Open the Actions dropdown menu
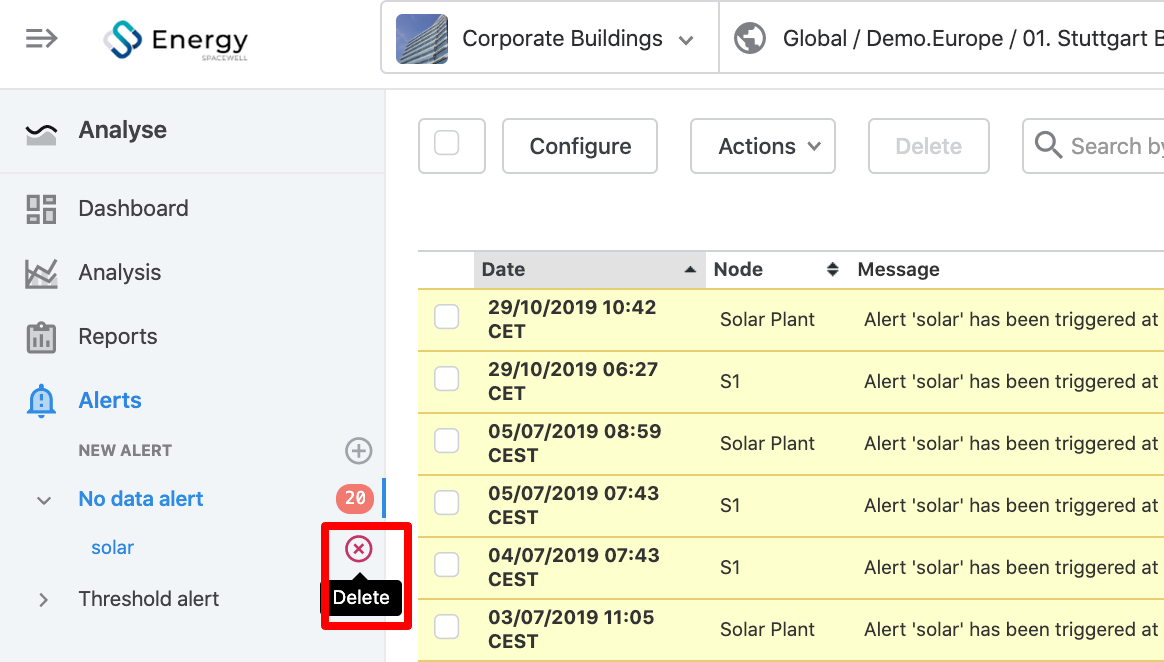The image size is (1164, 662). coord(762,146)
